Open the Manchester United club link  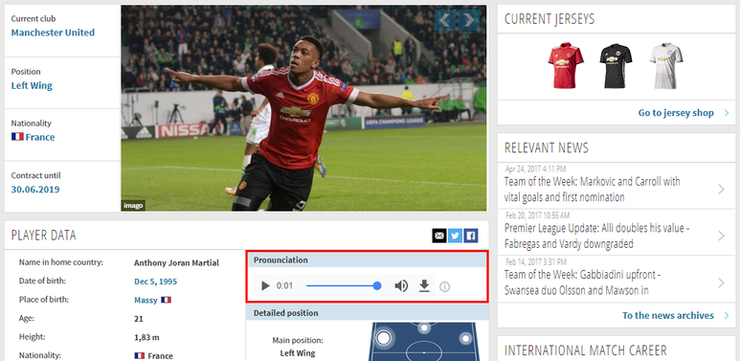pos(53,33)
